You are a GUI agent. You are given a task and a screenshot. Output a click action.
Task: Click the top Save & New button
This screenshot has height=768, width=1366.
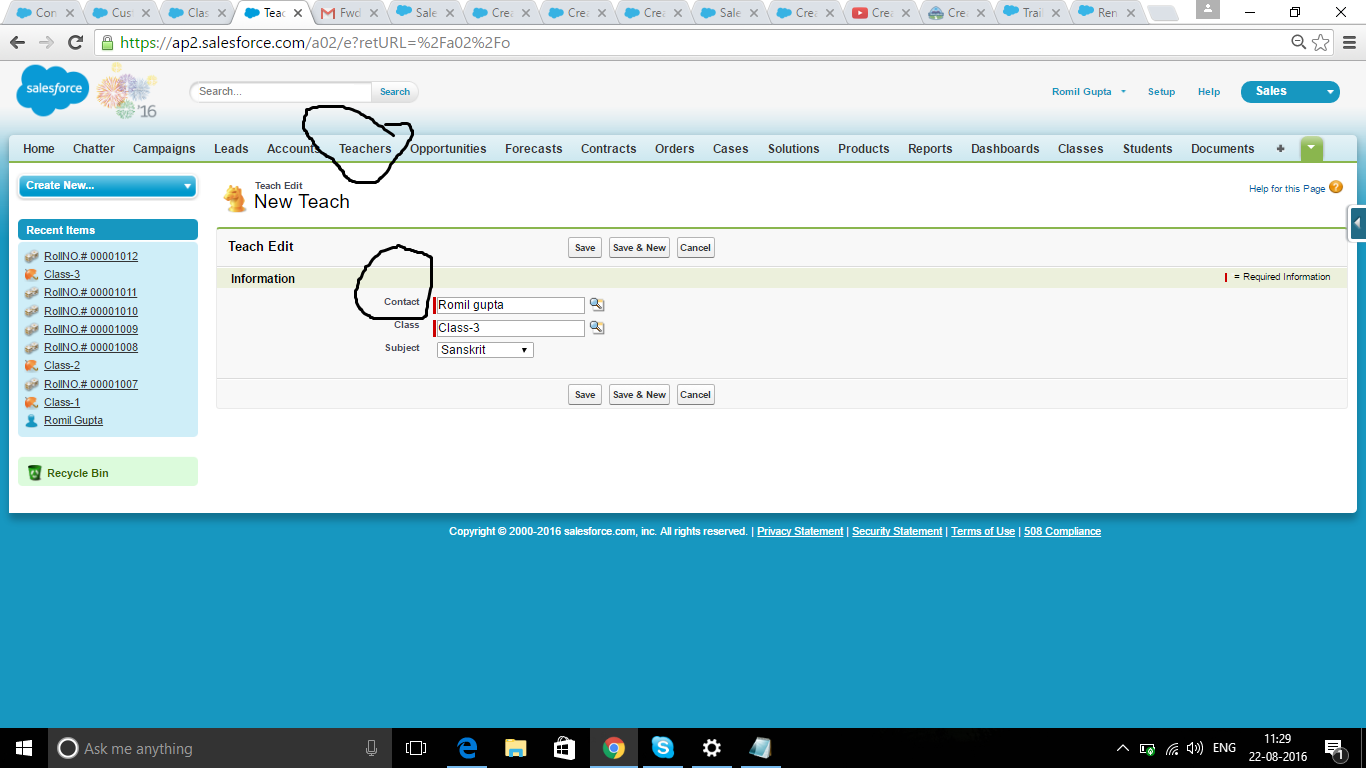point(639,248)
